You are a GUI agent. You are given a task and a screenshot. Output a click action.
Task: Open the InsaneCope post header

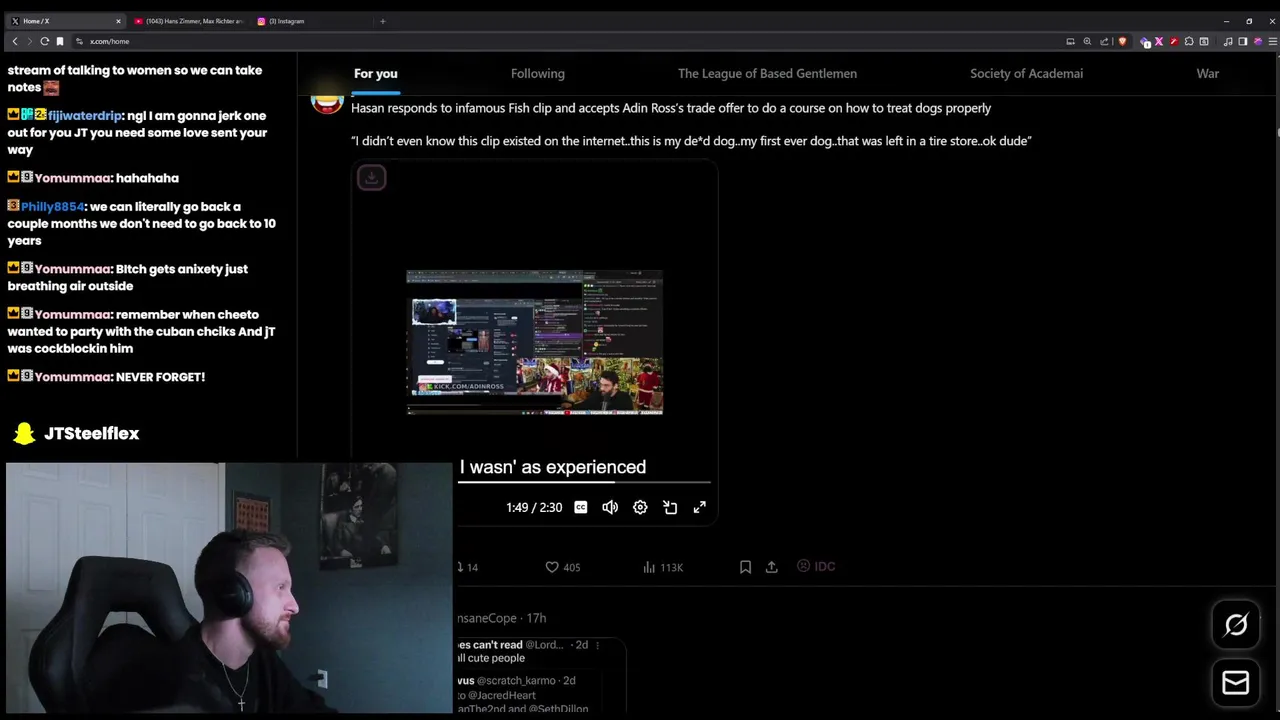(x=501, y=618)
